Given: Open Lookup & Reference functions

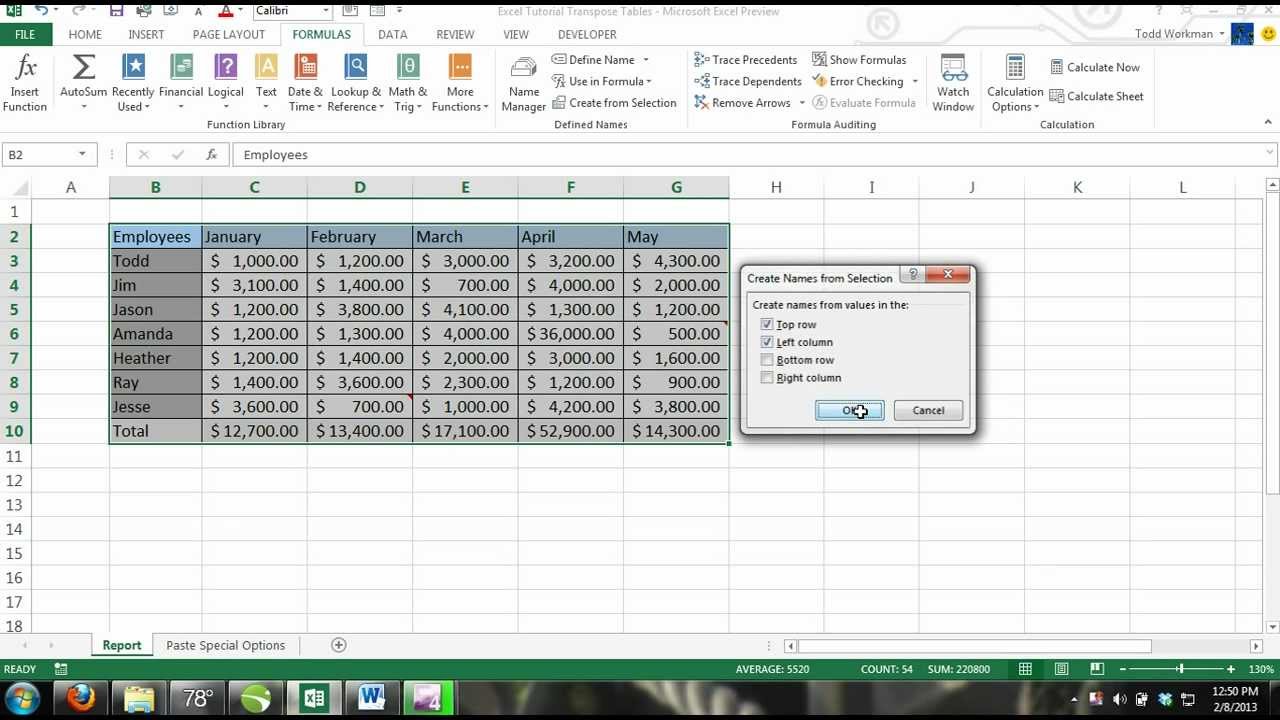Looking at the screenshot, I should pos(356,83).
